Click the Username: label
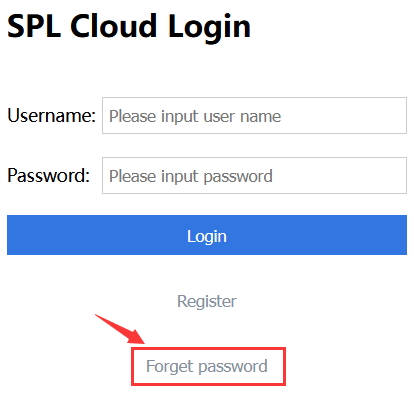Viewport: 414px width, 393px height. (52, 116)
